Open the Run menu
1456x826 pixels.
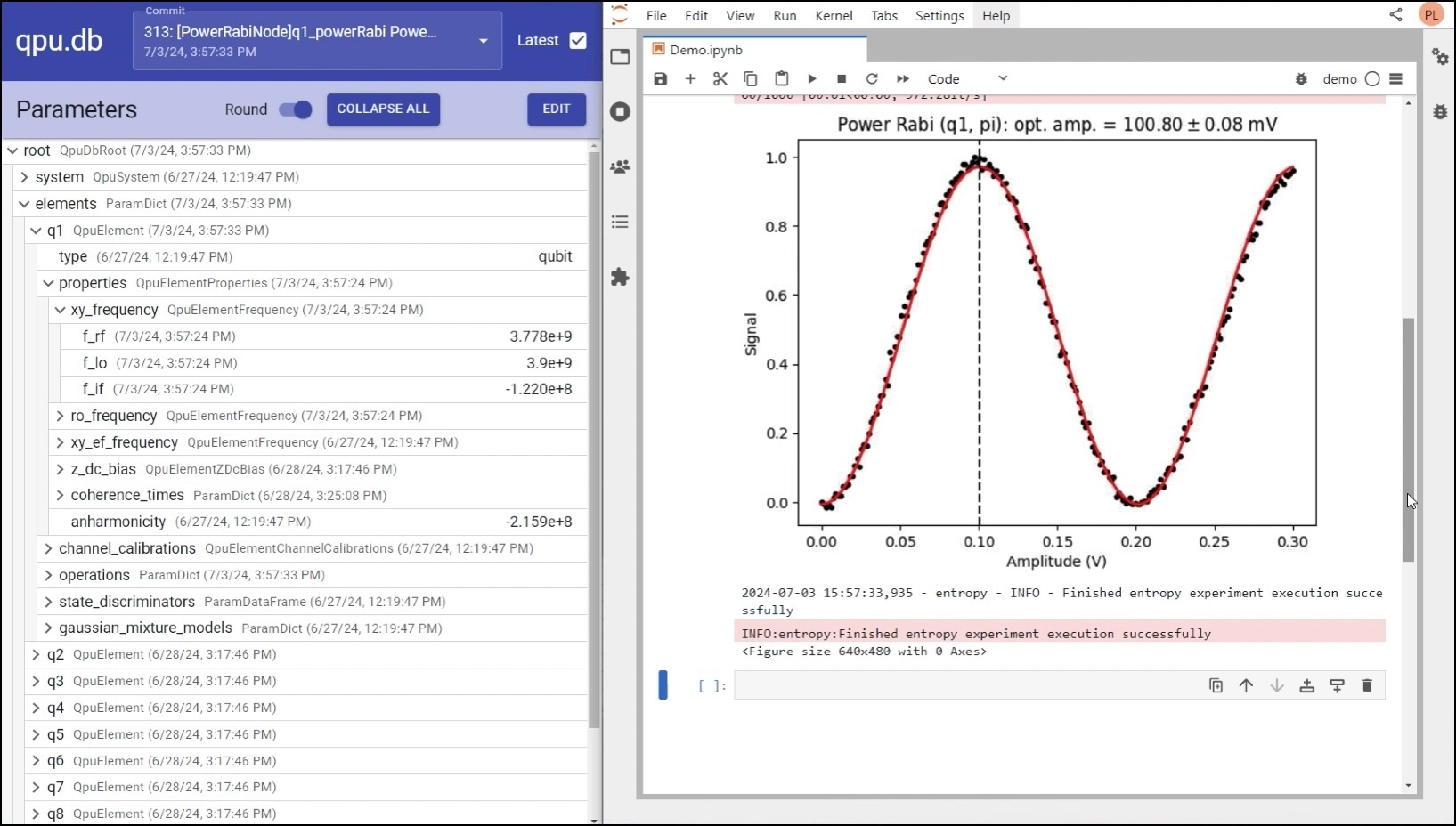[785, 15]
